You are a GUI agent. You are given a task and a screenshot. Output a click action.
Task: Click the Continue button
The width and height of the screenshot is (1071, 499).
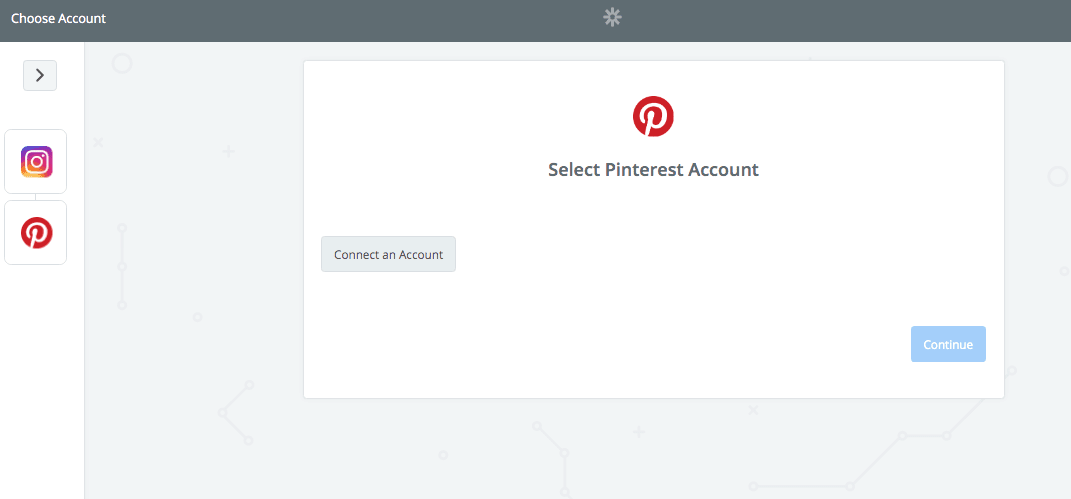coord(948,344)
